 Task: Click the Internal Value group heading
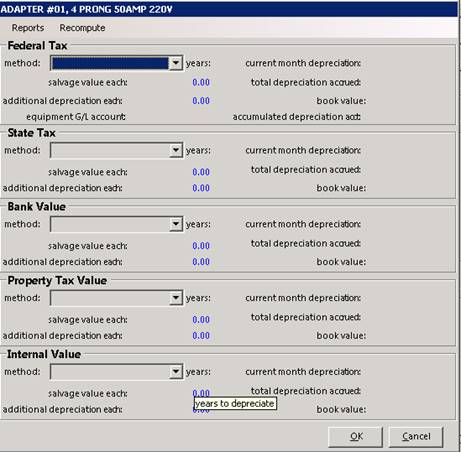44,354
